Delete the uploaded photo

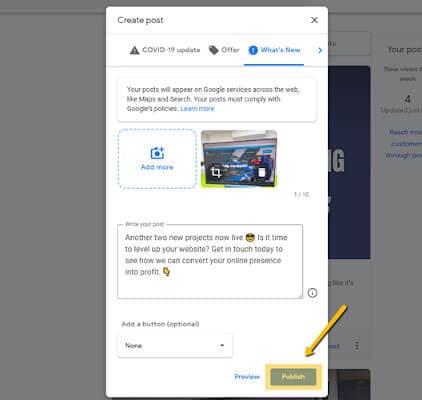click(x=262, y=172)
